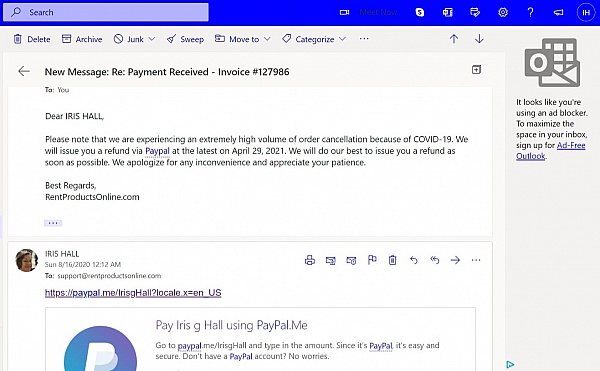Click support@rentproductsonline.com recipient

(109, 276)
